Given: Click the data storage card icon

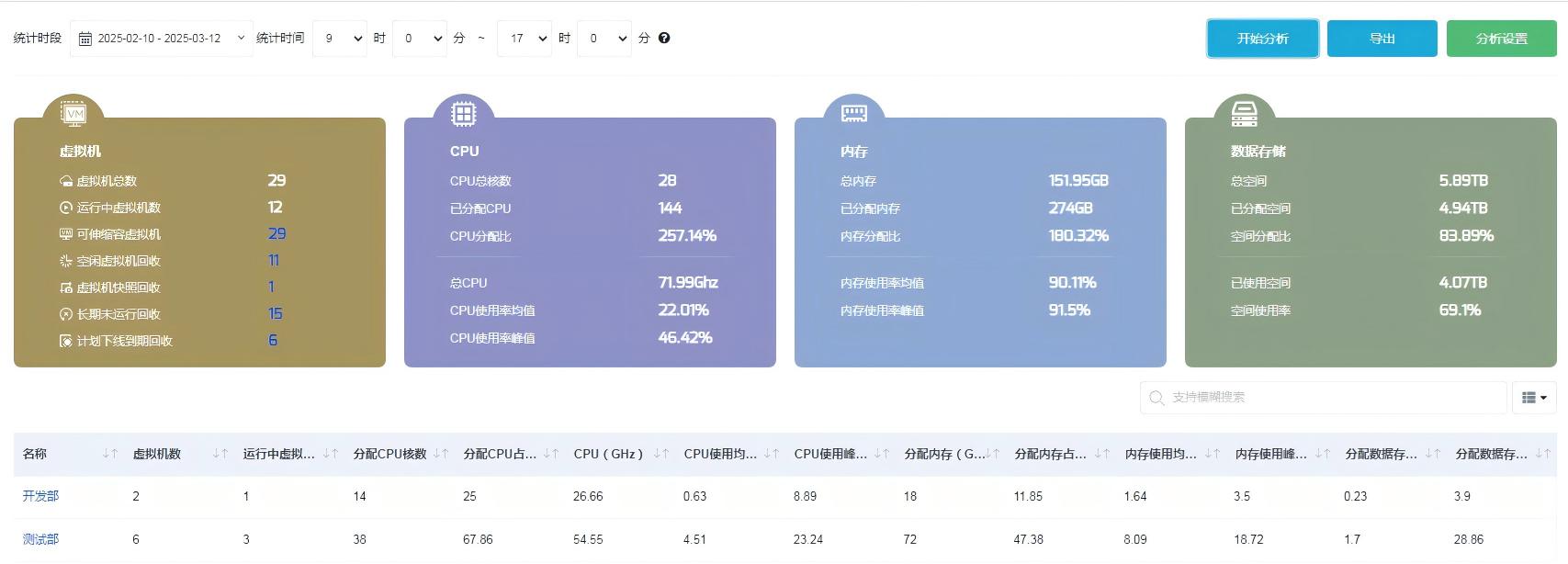Looking at the screenshot, I should tap(1244, 114).
